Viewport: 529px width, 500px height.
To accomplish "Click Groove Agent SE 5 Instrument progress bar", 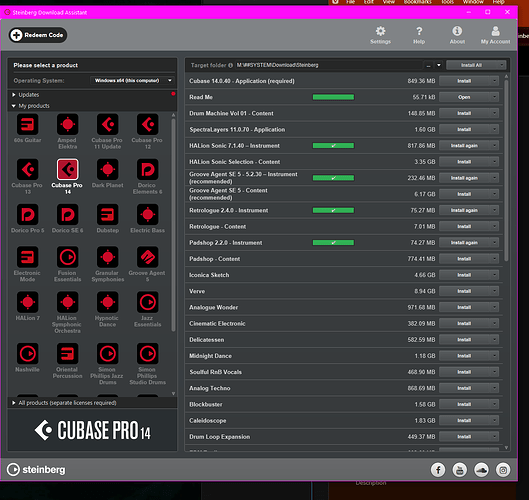I will click(333, 178).
